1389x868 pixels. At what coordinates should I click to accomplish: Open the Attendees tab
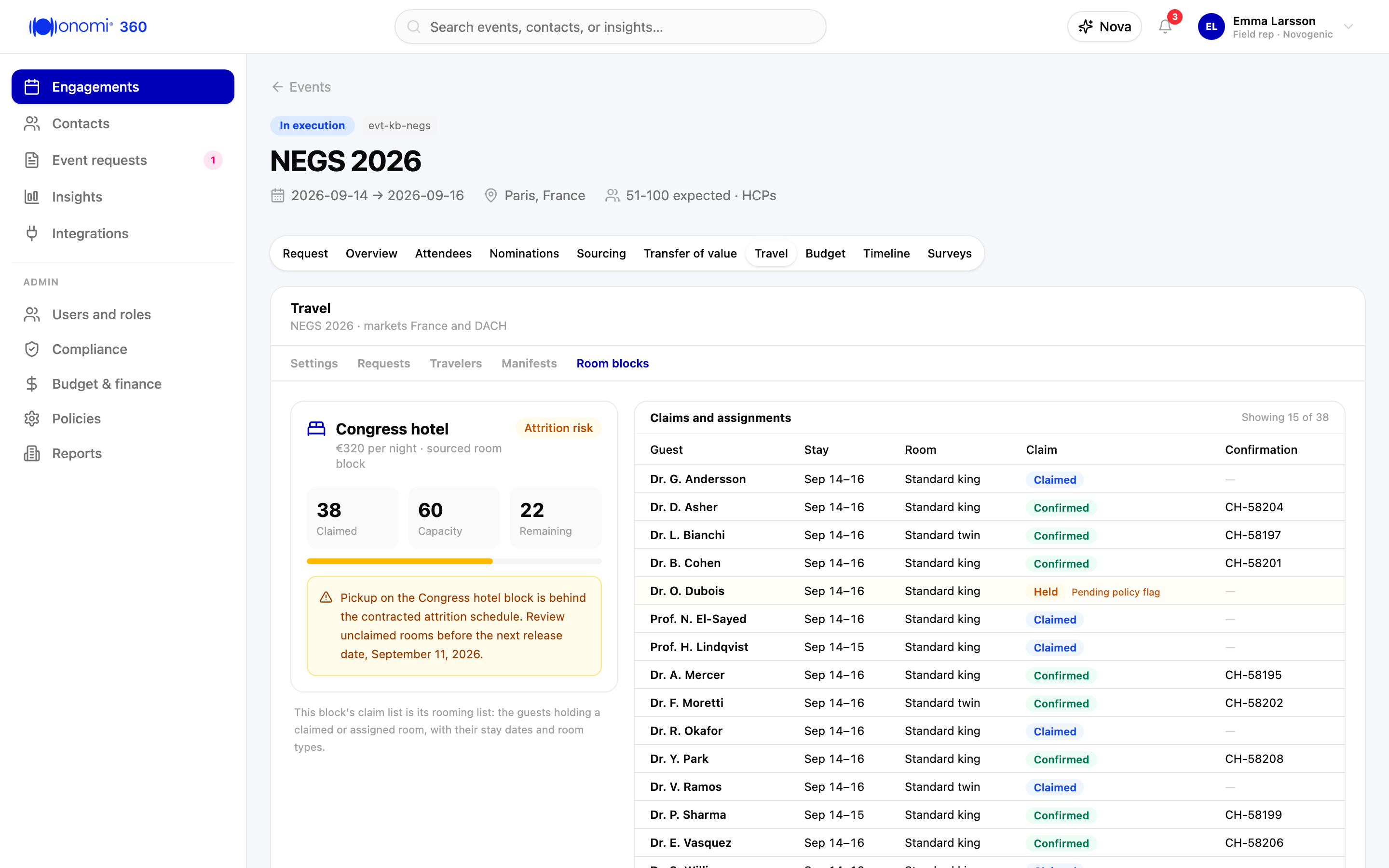coord(443,253)
